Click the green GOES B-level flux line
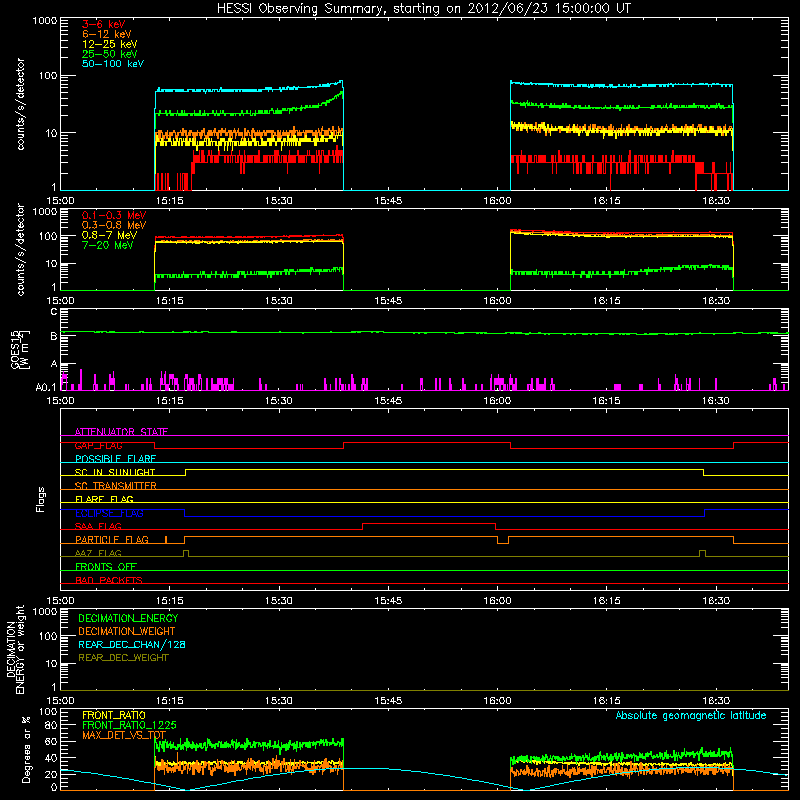 [424, 333]
